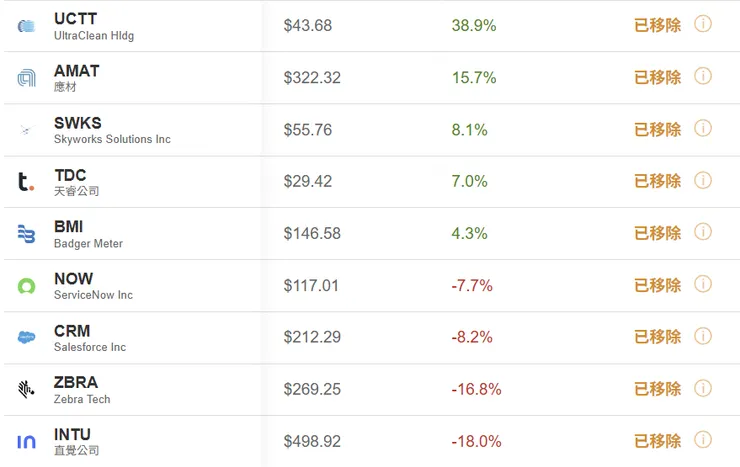Click the 已移除 label on the BMI row
Viewport: 740px width, 467px height.
click(657, 233)
